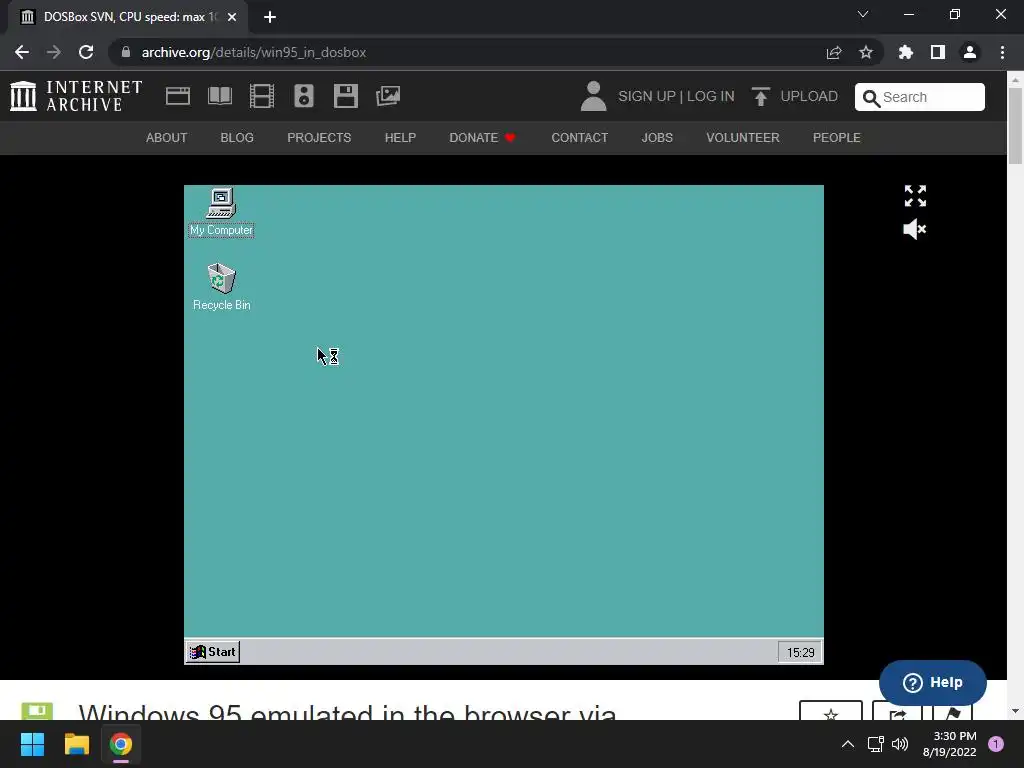Show hidden system tray icons

click(848, 744)
